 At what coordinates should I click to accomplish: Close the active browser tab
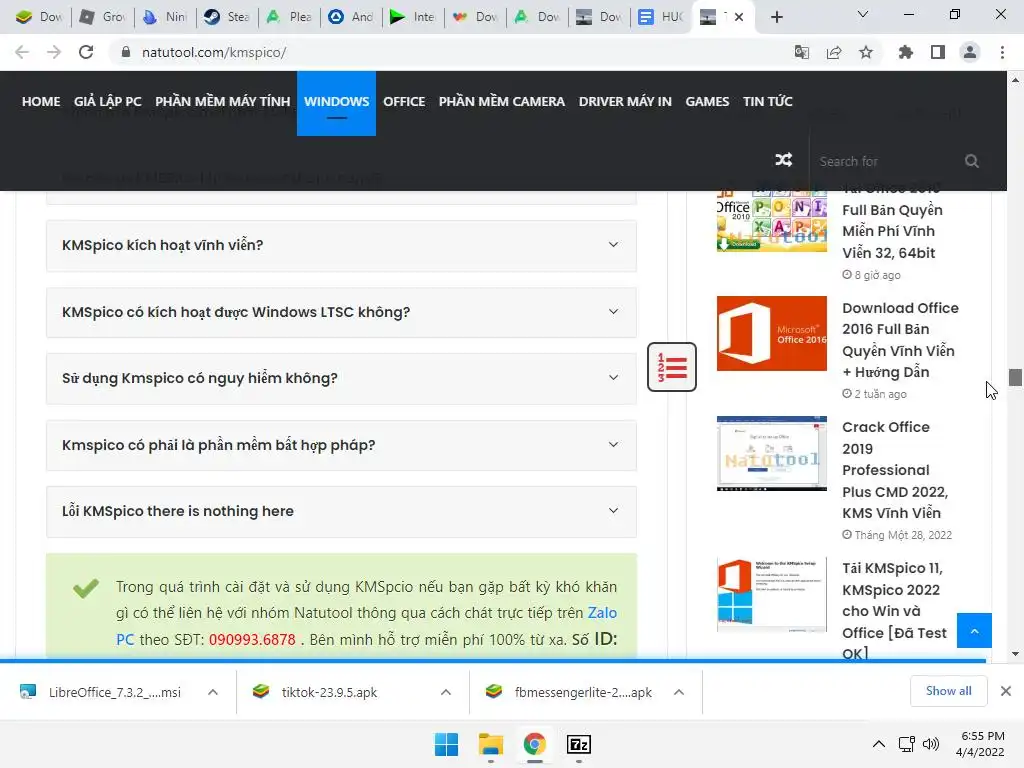(739, 17)
